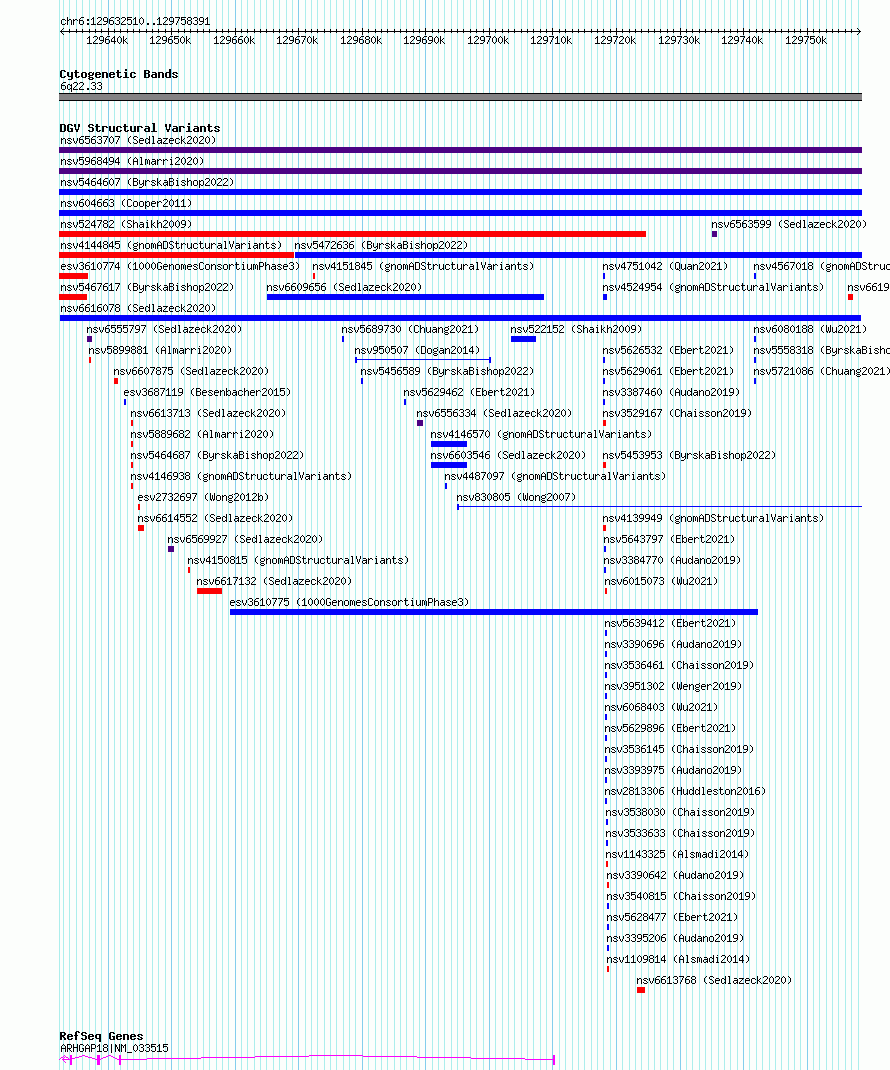This screenshot has width=890, height=1070.
Task: Click the nsv6556334 (Sedlazeck2020) label
Action: [494, 414]
